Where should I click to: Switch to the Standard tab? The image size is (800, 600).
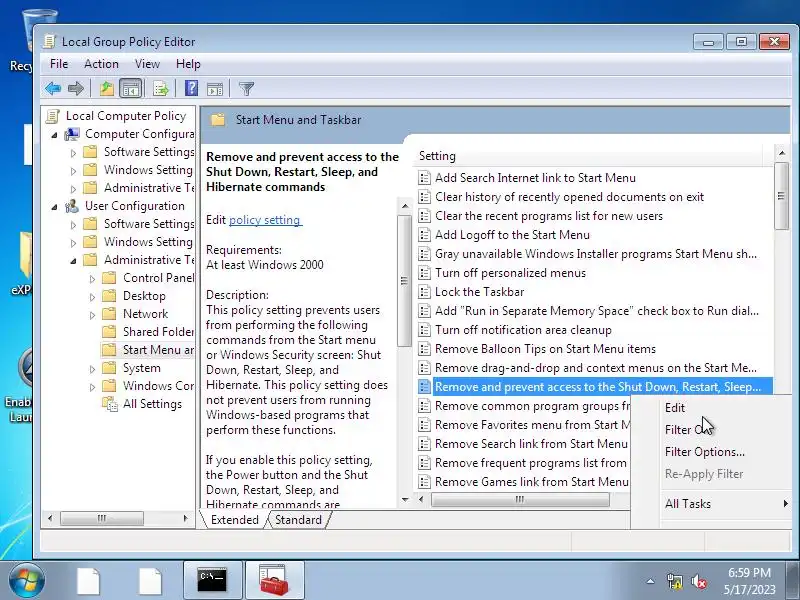pos(298,520)
